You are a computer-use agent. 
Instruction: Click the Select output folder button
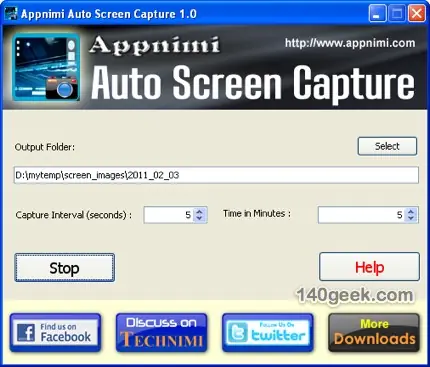[387, 146]
